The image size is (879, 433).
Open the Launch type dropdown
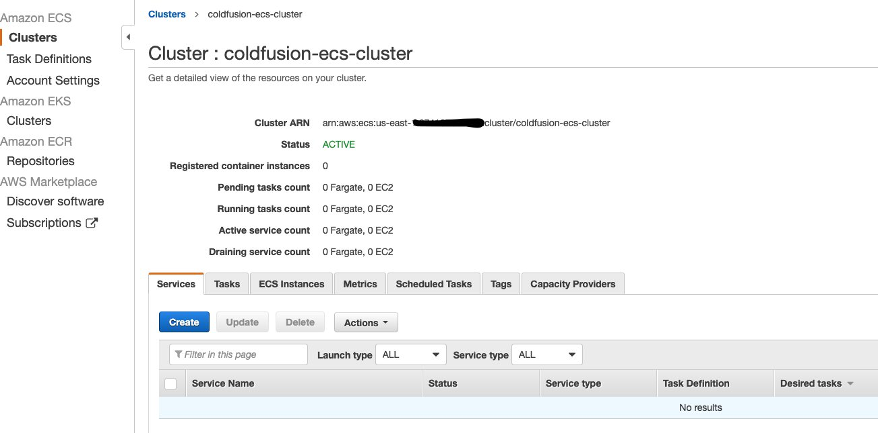click(411, 355)
